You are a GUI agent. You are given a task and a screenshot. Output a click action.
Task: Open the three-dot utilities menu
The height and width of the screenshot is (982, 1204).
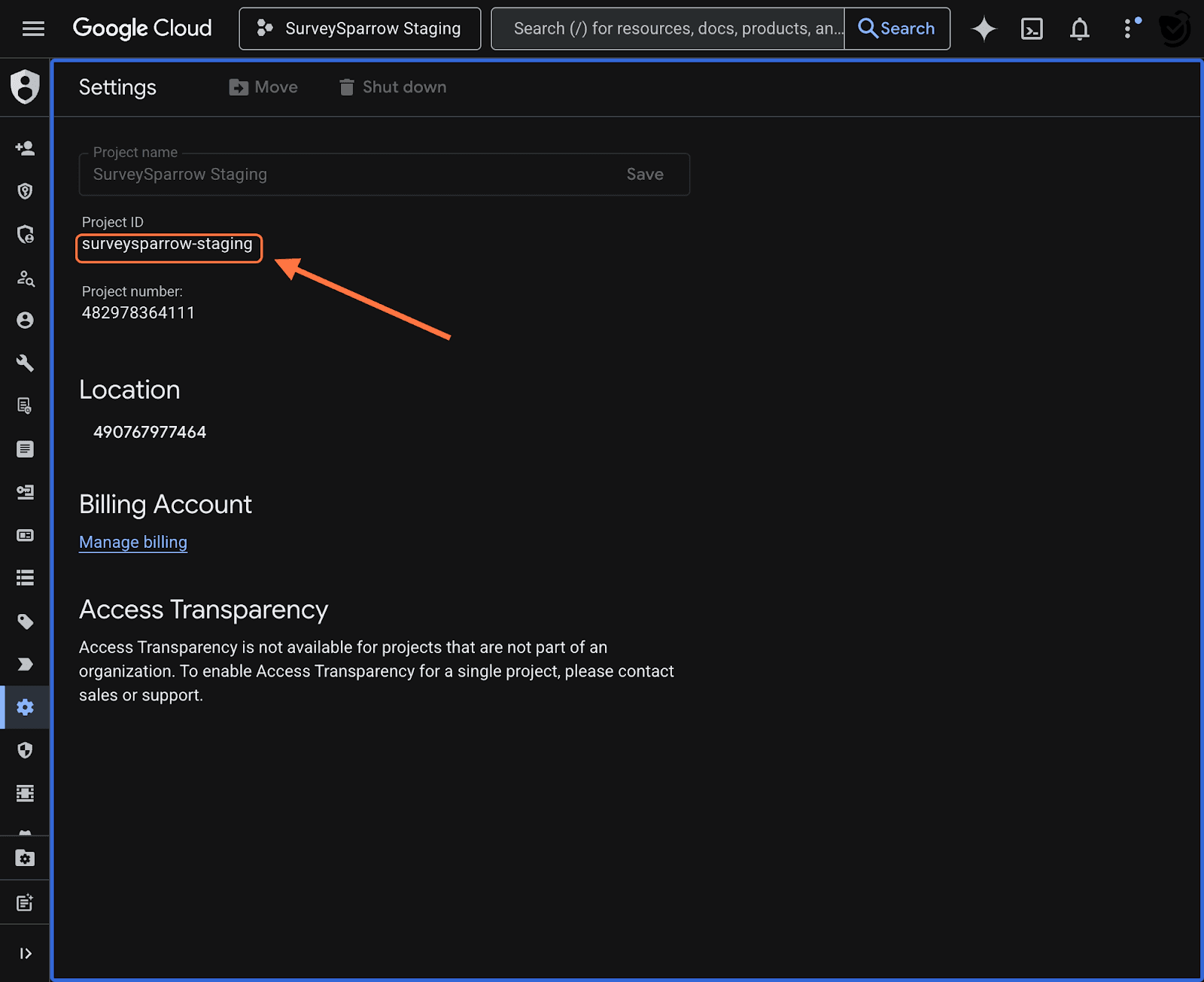coord(1127,29)
